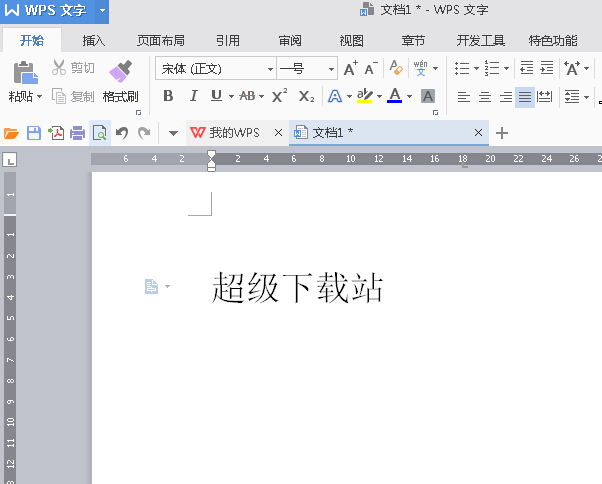The image size is (602, 484).
Task: Click the 剪切 cut button
Action: pos(73,68)
